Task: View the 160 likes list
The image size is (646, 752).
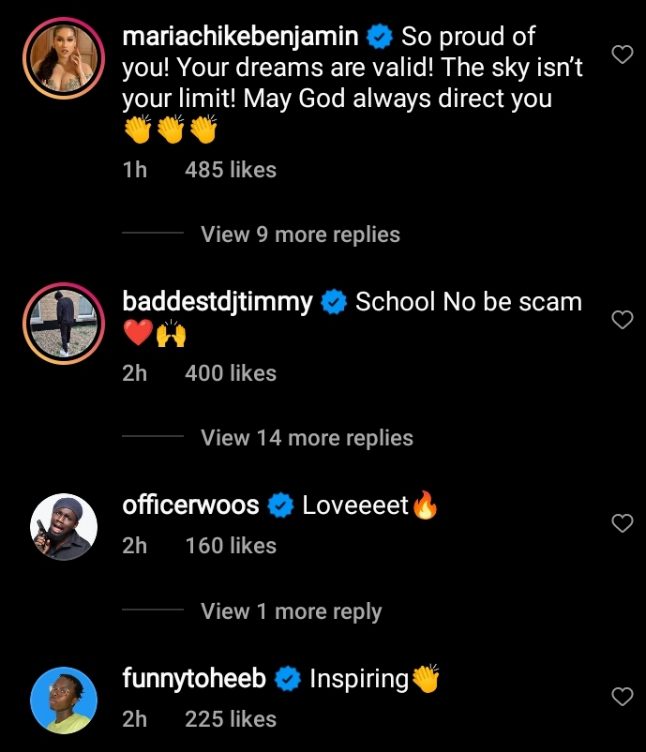Action: point(230,546)
